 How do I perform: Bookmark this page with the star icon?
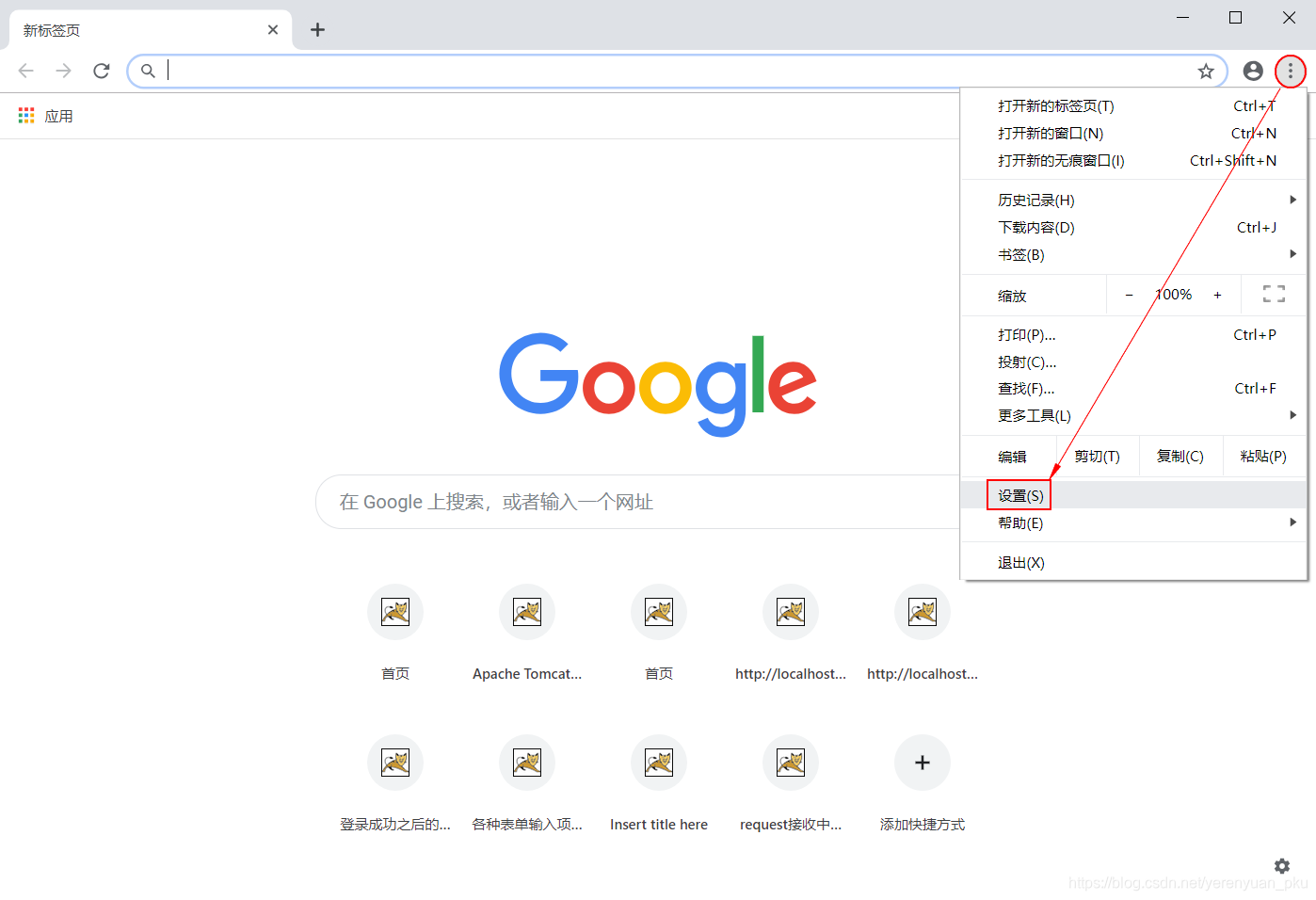1206,71
